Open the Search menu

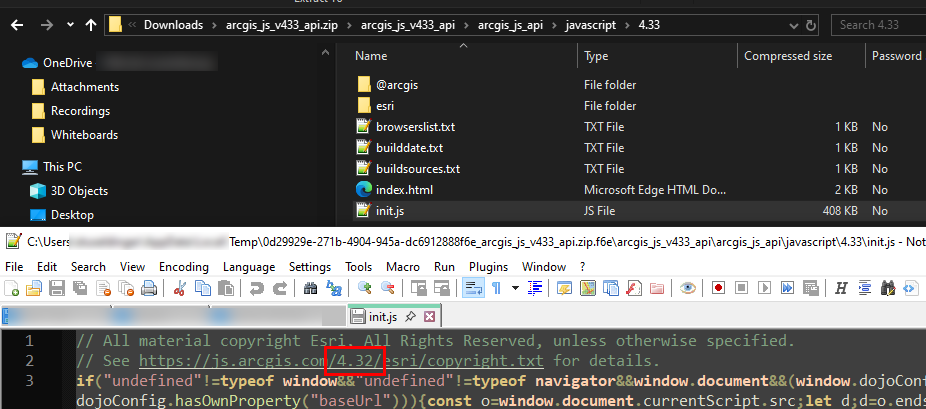pos(89,267)
